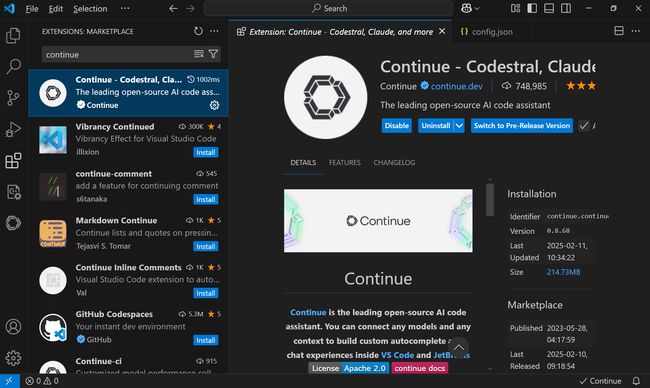Clear extensions search results icon
The height and width of the screenshot is (388, 650).
[199, 54]
